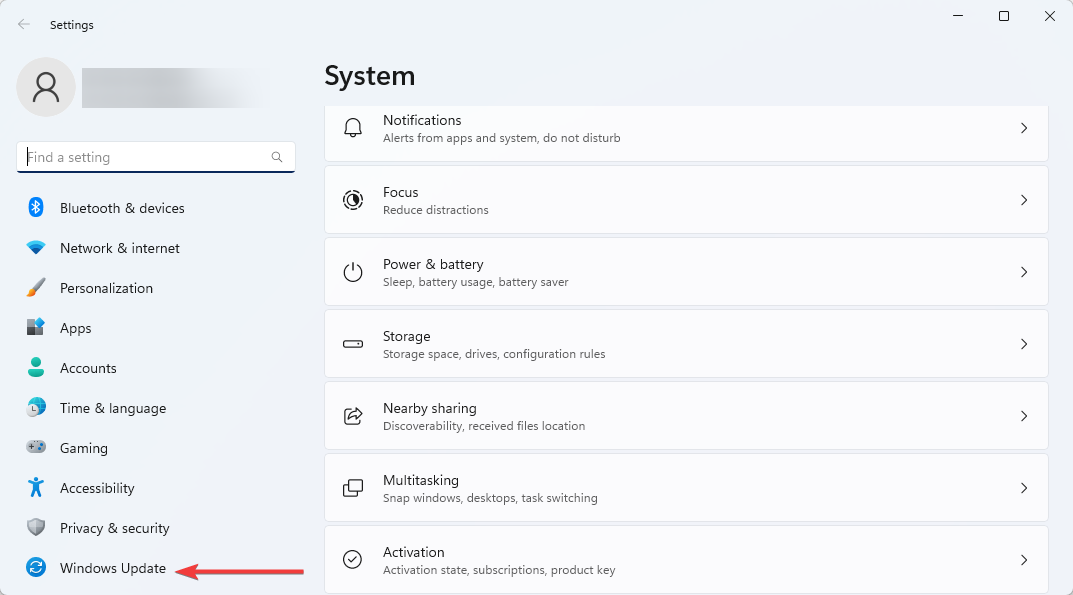
Task: Click the Find a setting search box
Action: click(156, 157)
